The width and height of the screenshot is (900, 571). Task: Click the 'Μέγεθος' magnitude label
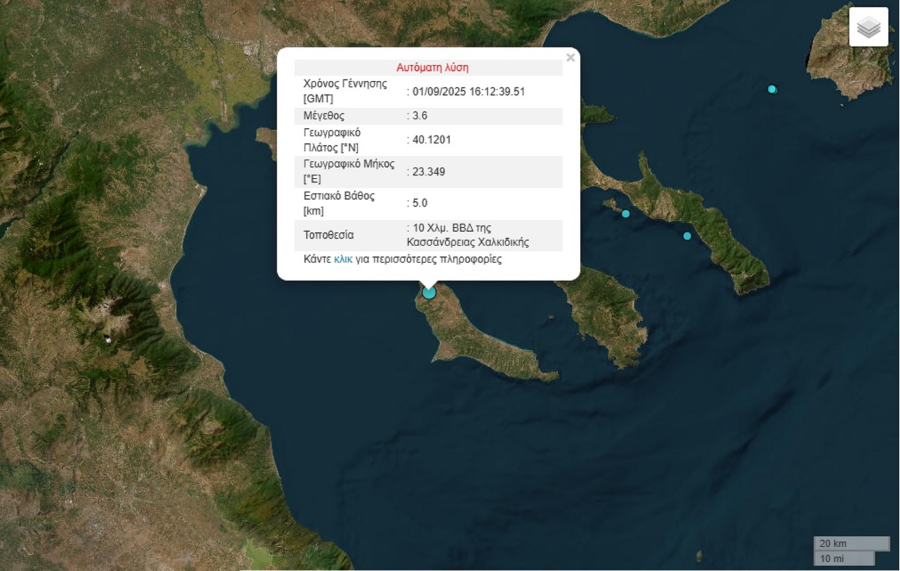(x=324, y=116)
